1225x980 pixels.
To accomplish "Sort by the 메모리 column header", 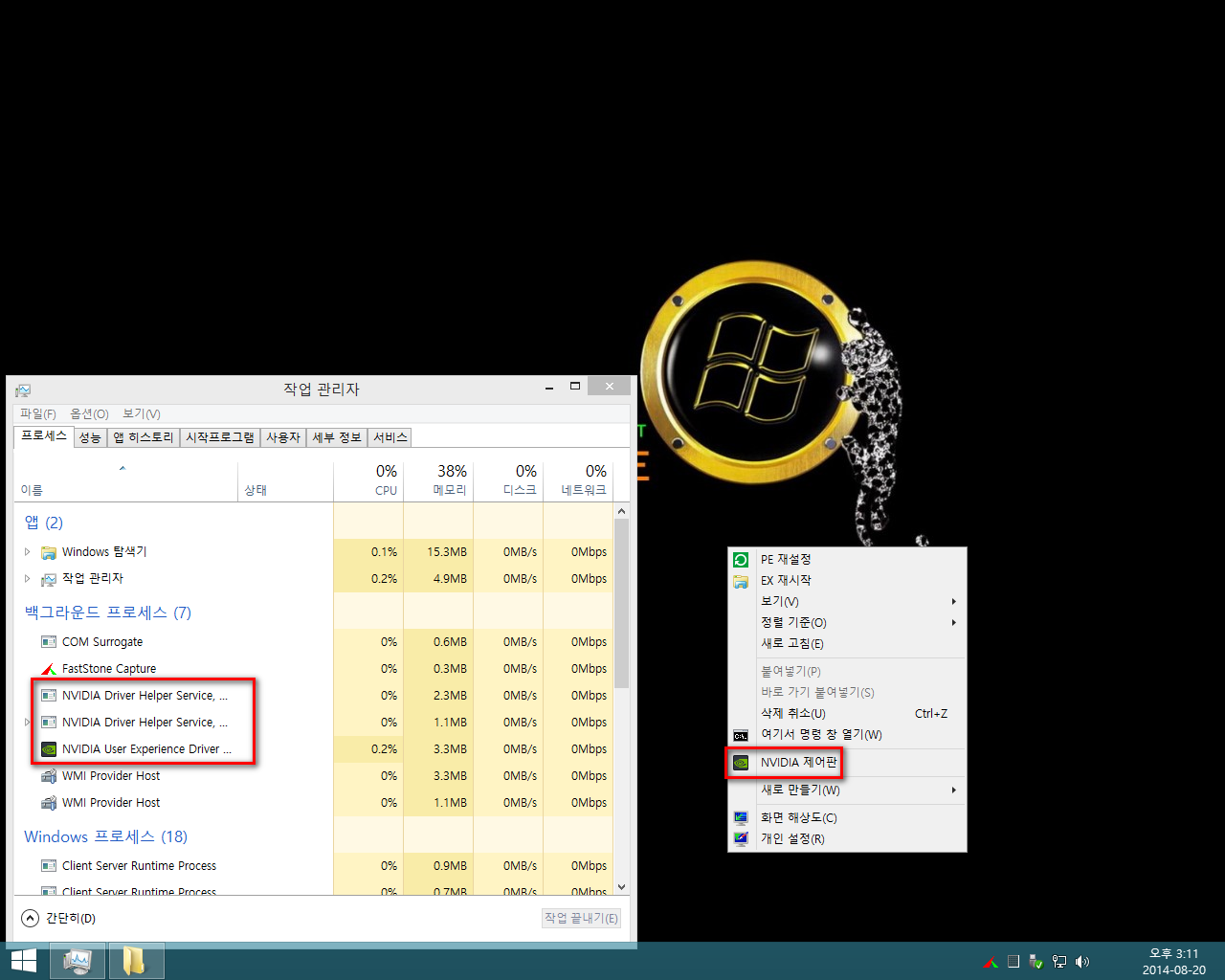I will 438,481.
